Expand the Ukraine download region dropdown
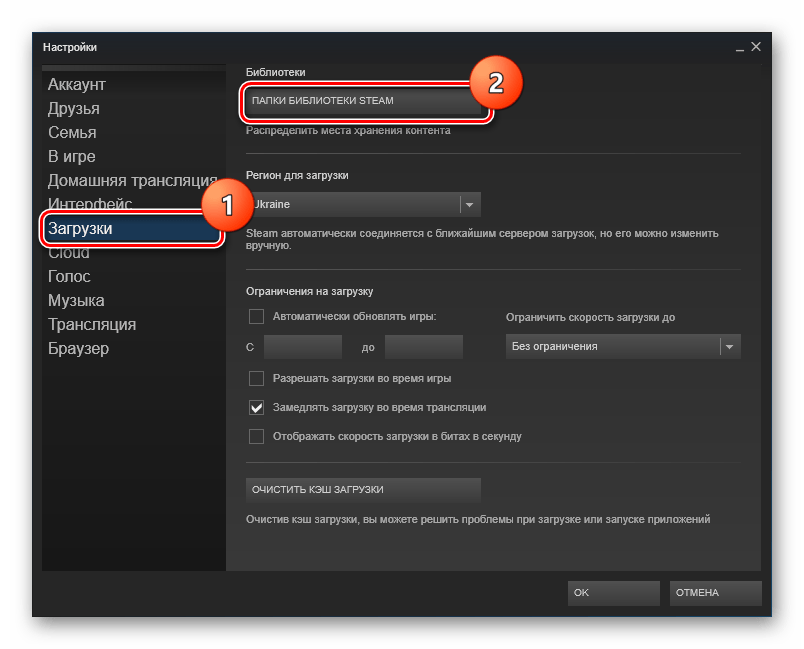804x649 pixels. pyautogui.click(x=364, y=204)
